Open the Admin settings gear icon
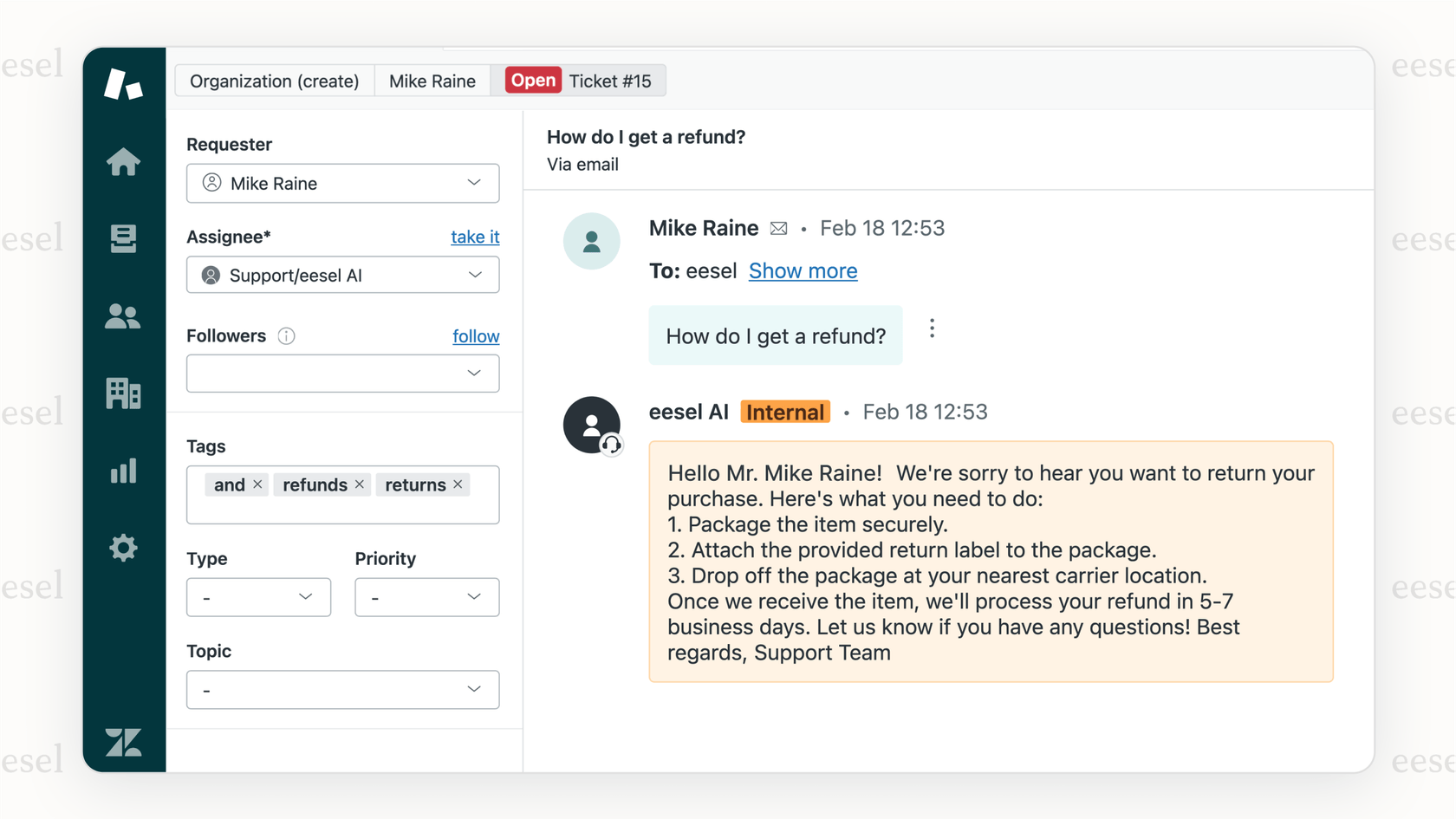Viewport: 1456px width, 819px height. (x=123, y=548)
